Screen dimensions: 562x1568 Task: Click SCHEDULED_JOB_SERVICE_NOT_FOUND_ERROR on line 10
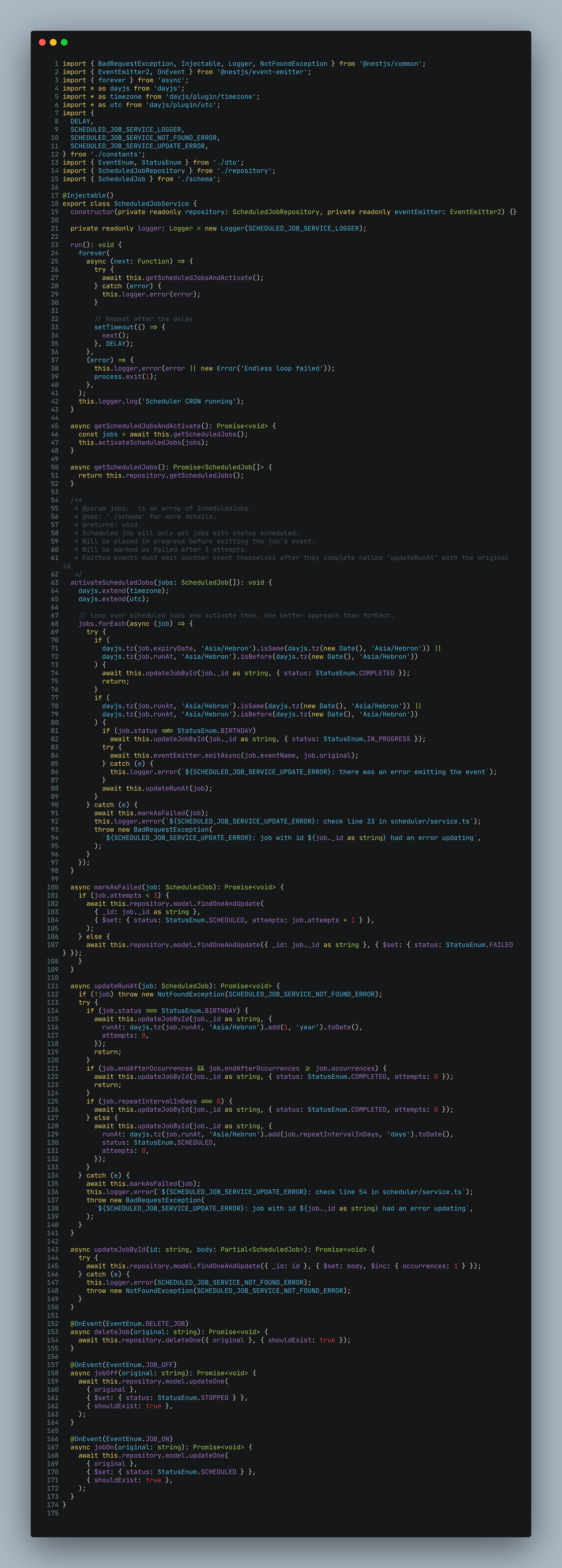click(x=144, y=138)
